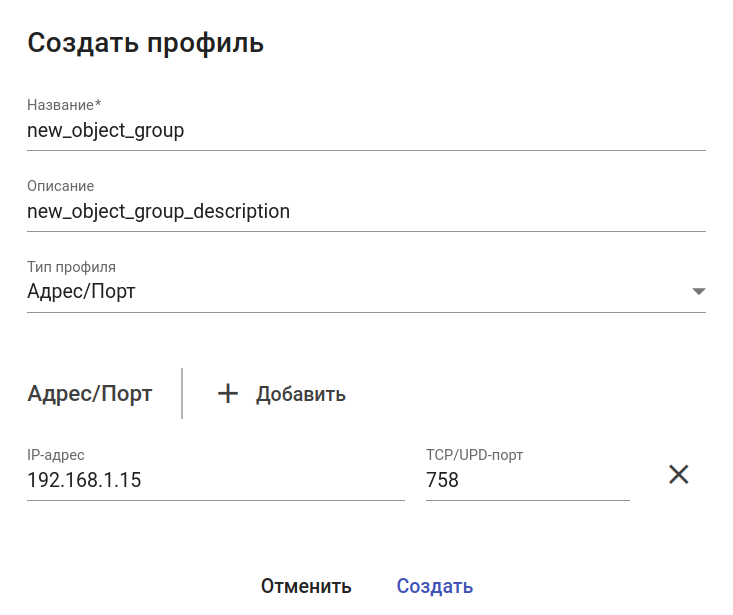This screenshot has width=733, height=615.
Task: Click the small Описание field label
Action: [x=60, y=186]
